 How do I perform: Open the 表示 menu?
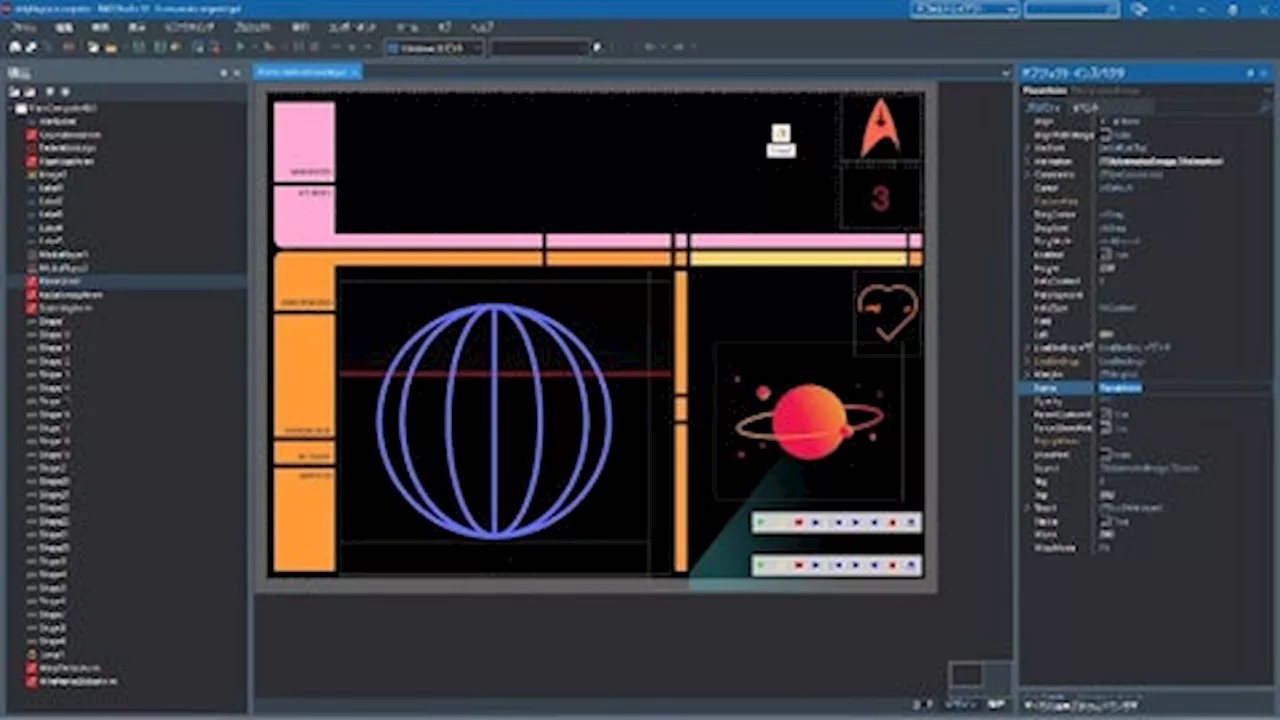(x=137, y=27)
